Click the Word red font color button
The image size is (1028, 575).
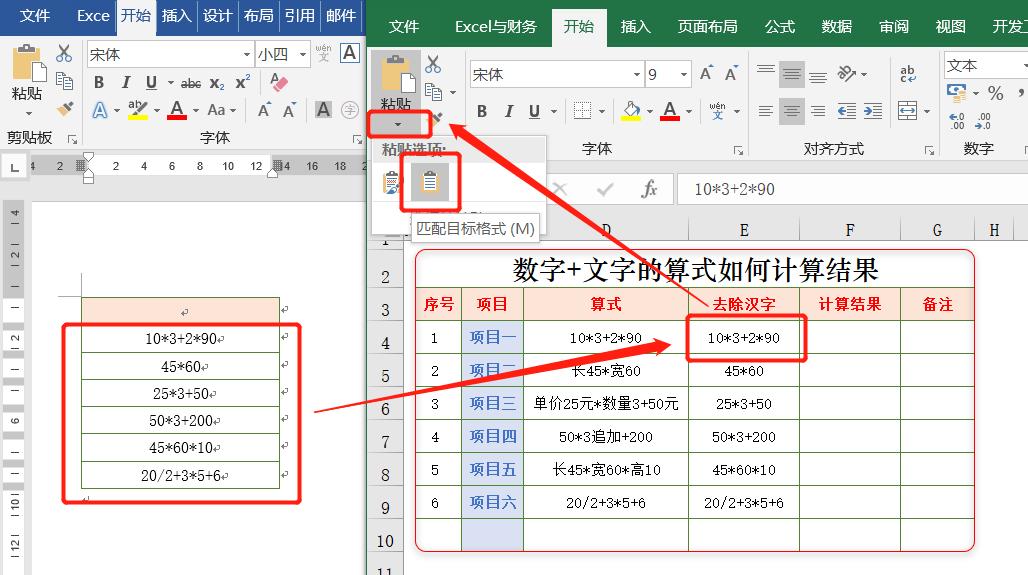176,110
